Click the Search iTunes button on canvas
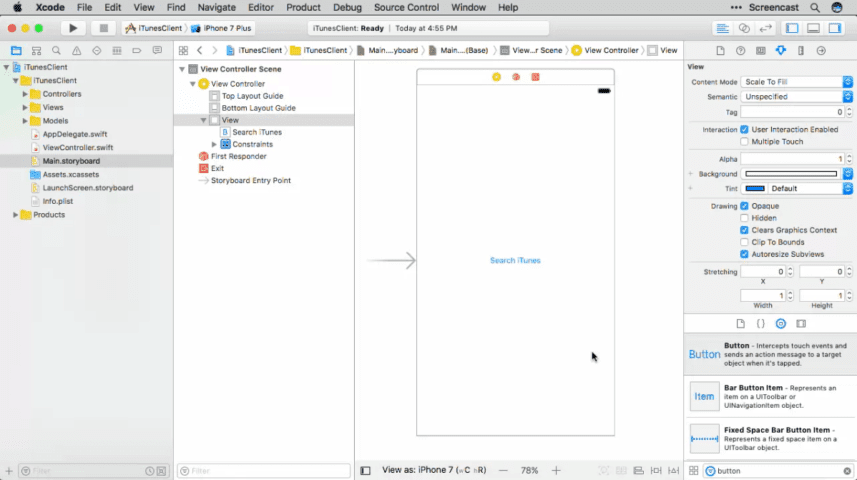This screenshot has height=480, width=857. pyautogui.click(x=515, y=260)
